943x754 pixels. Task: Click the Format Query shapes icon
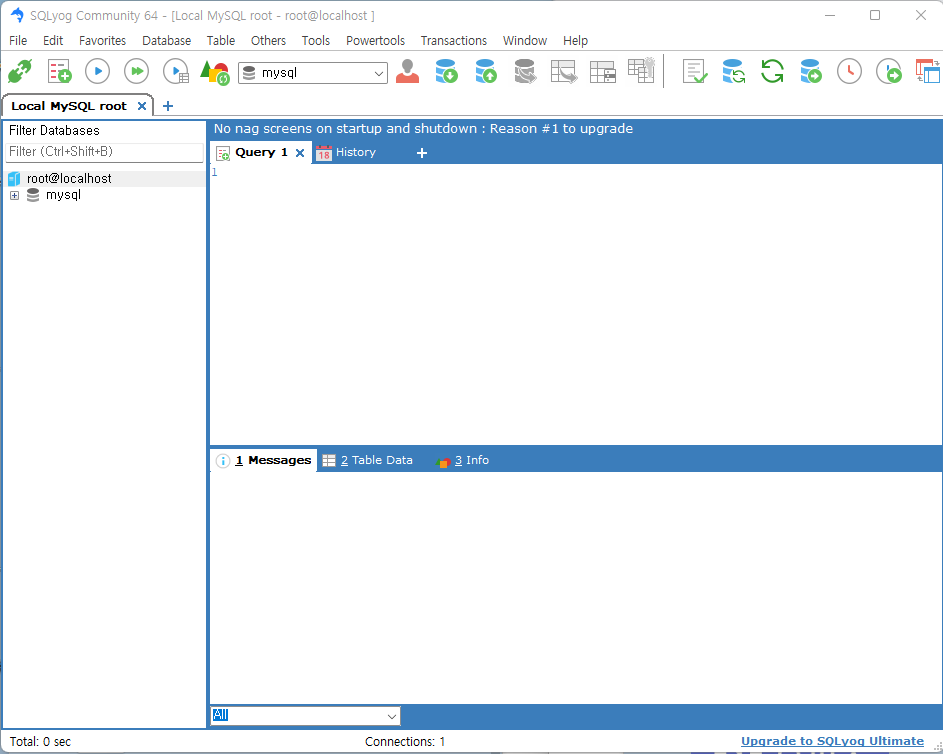click(215, 72)
